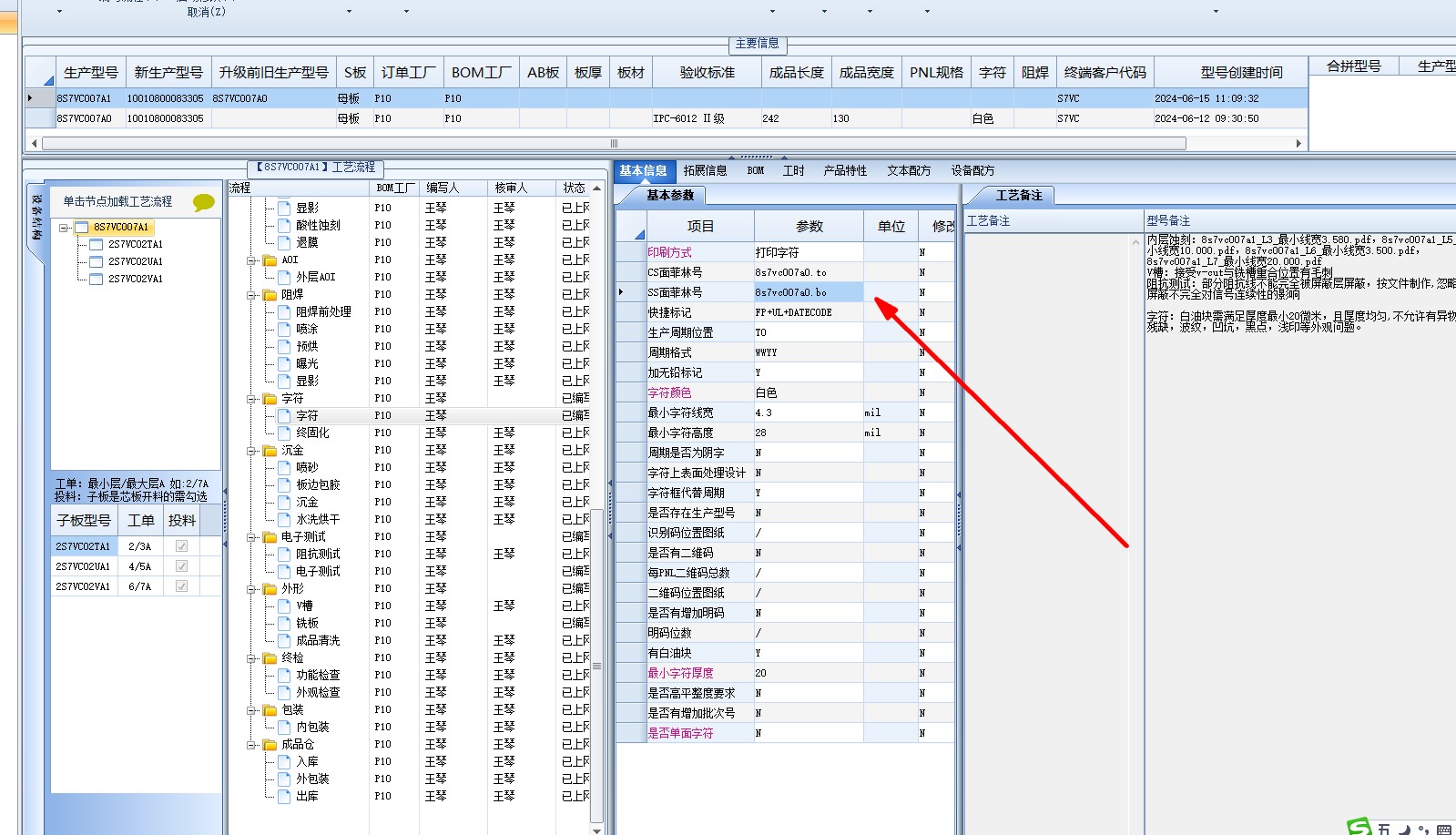Click the yellow speech bubble icon
Screen dimensions: 1456x835
pos(204,202)
